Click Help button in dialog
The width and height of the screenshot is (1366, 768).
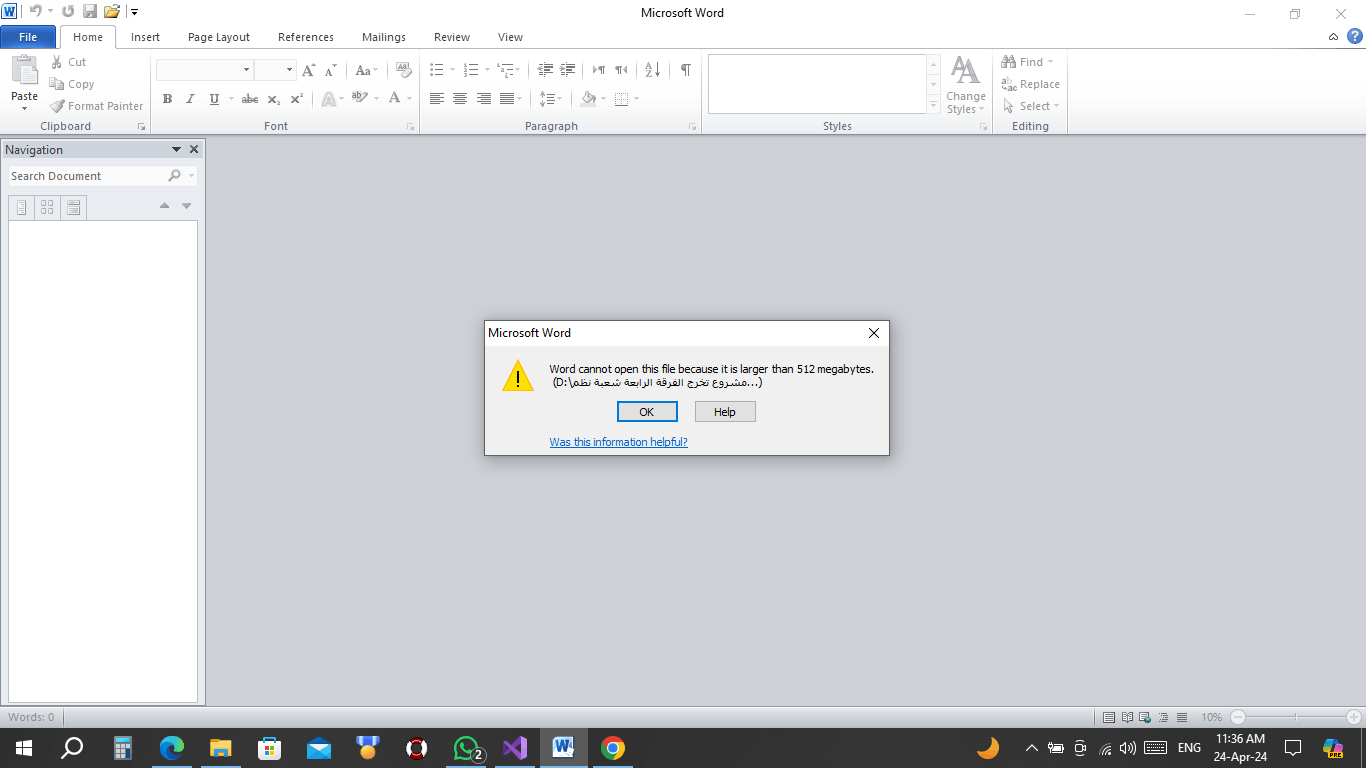pyautogui.click(x=725, y=412)
